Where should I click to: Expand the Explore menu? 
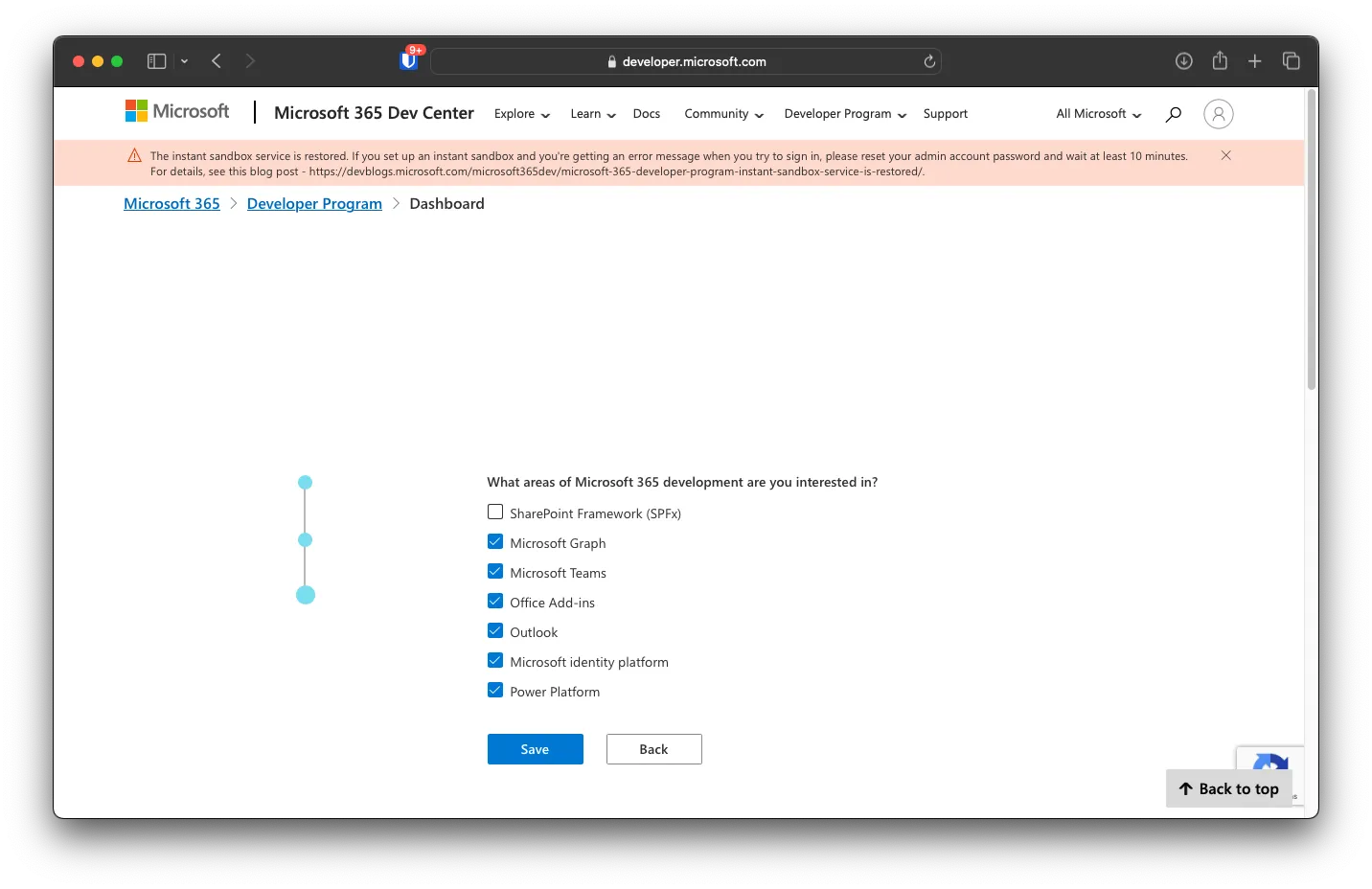pyautogui.click(x=522, y=114)
